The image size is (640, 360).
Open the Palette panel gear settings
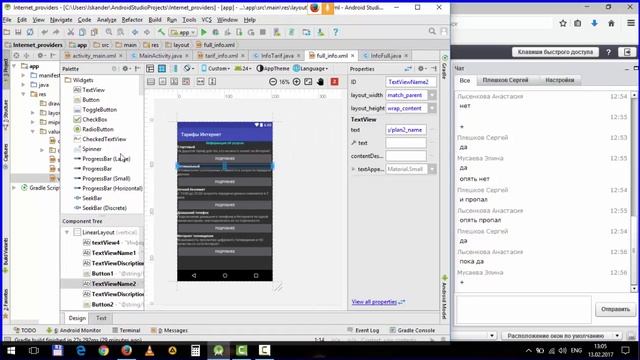coord(126,69)
